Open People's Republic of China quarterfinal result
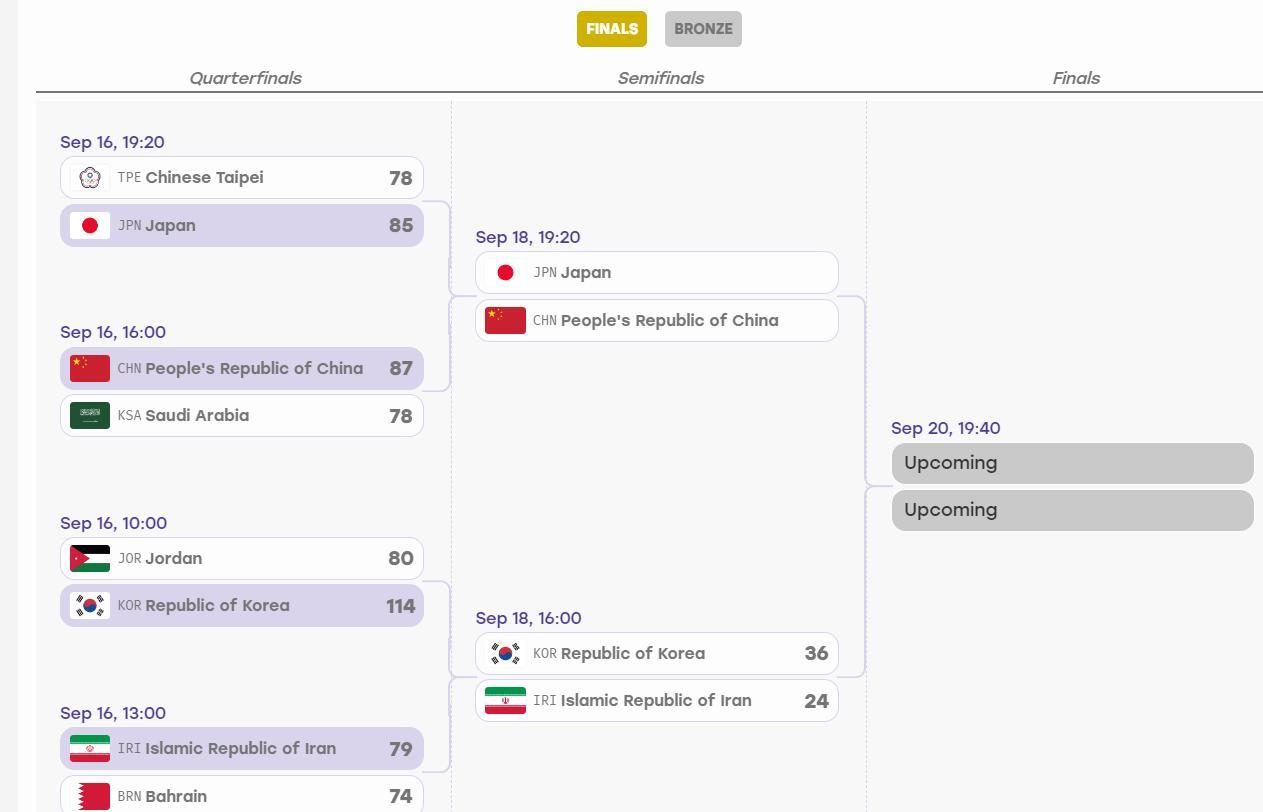This screenshot has height=812, width=1263. click(x=242, y=368)
